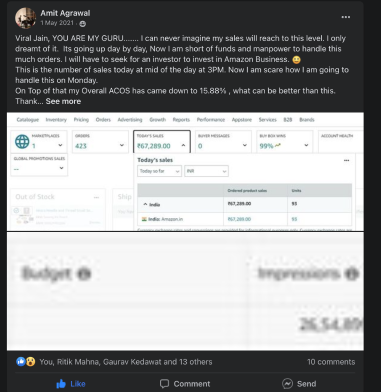The width and height of the screenshot is (381, 392).
Task: Open the 10 comments link
Action: [331, 362]
